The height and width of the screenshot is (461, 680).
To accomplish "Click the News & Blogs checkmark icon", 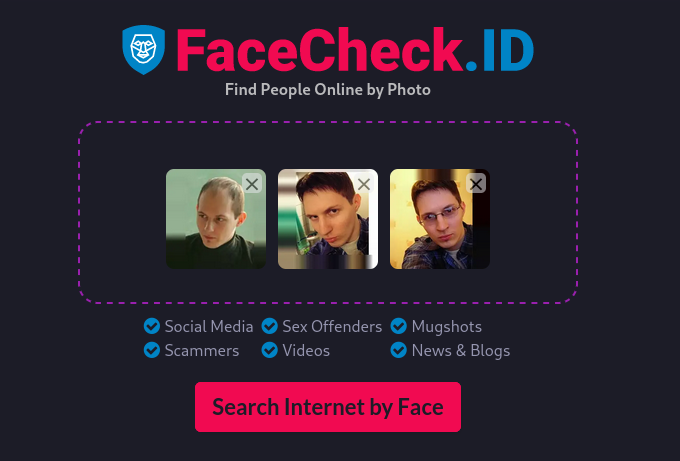I will 398,350.
